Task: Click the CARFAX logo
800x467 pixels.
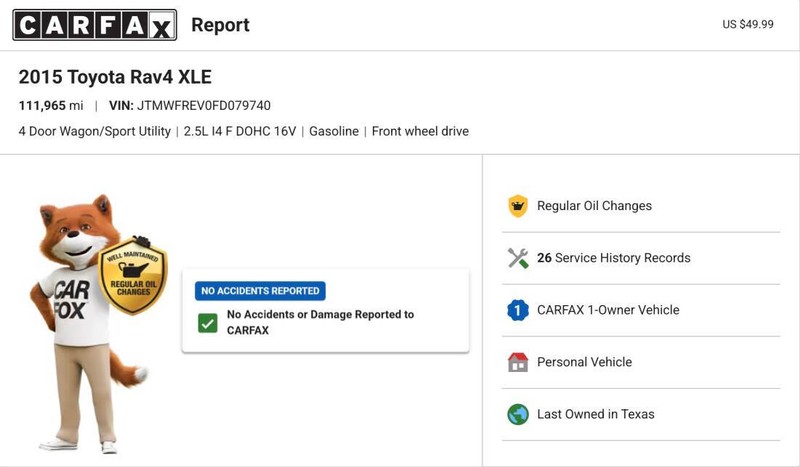Action: tap(95, 24)
